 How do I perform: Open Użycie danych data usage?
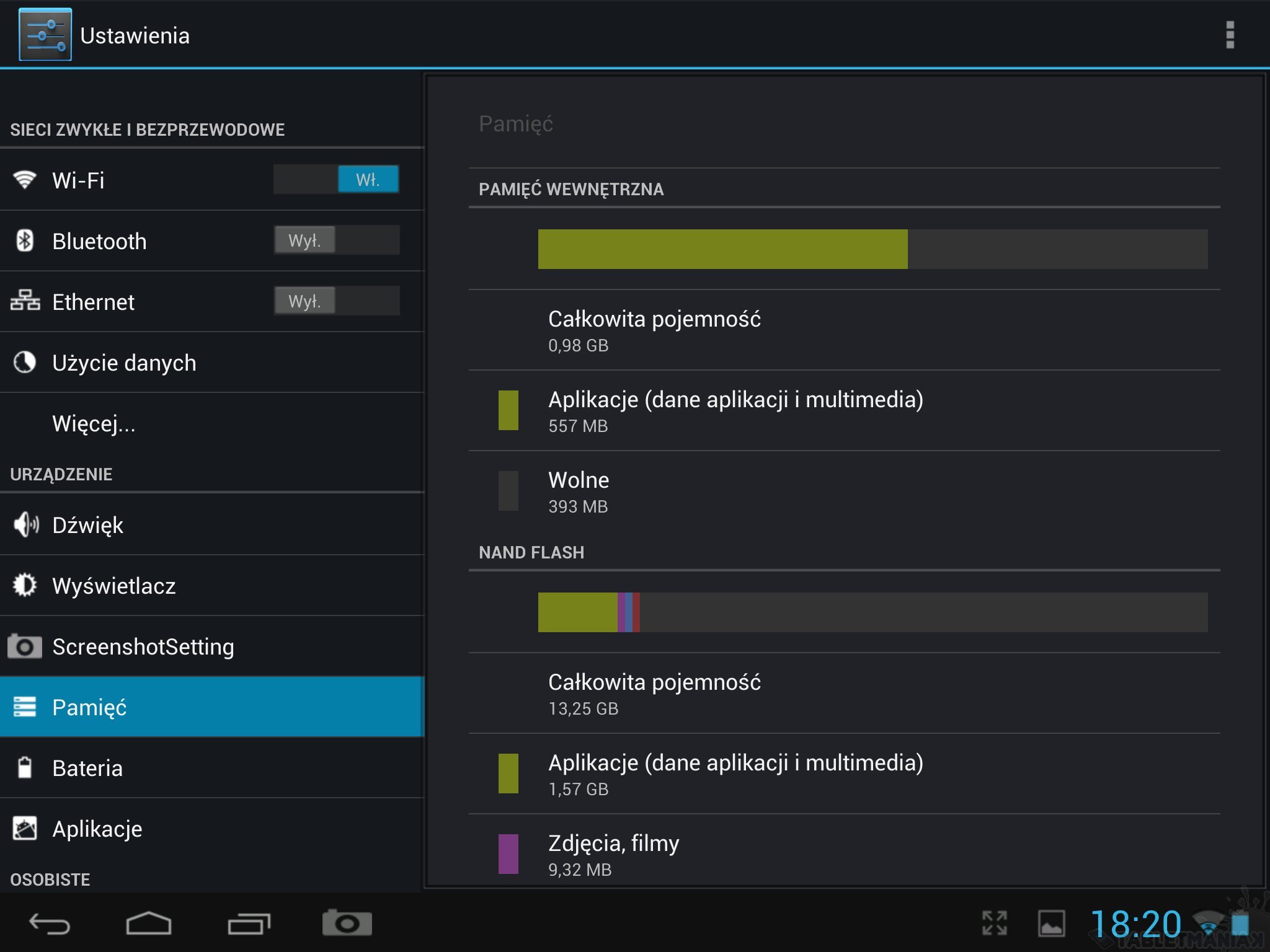[124, 363]
